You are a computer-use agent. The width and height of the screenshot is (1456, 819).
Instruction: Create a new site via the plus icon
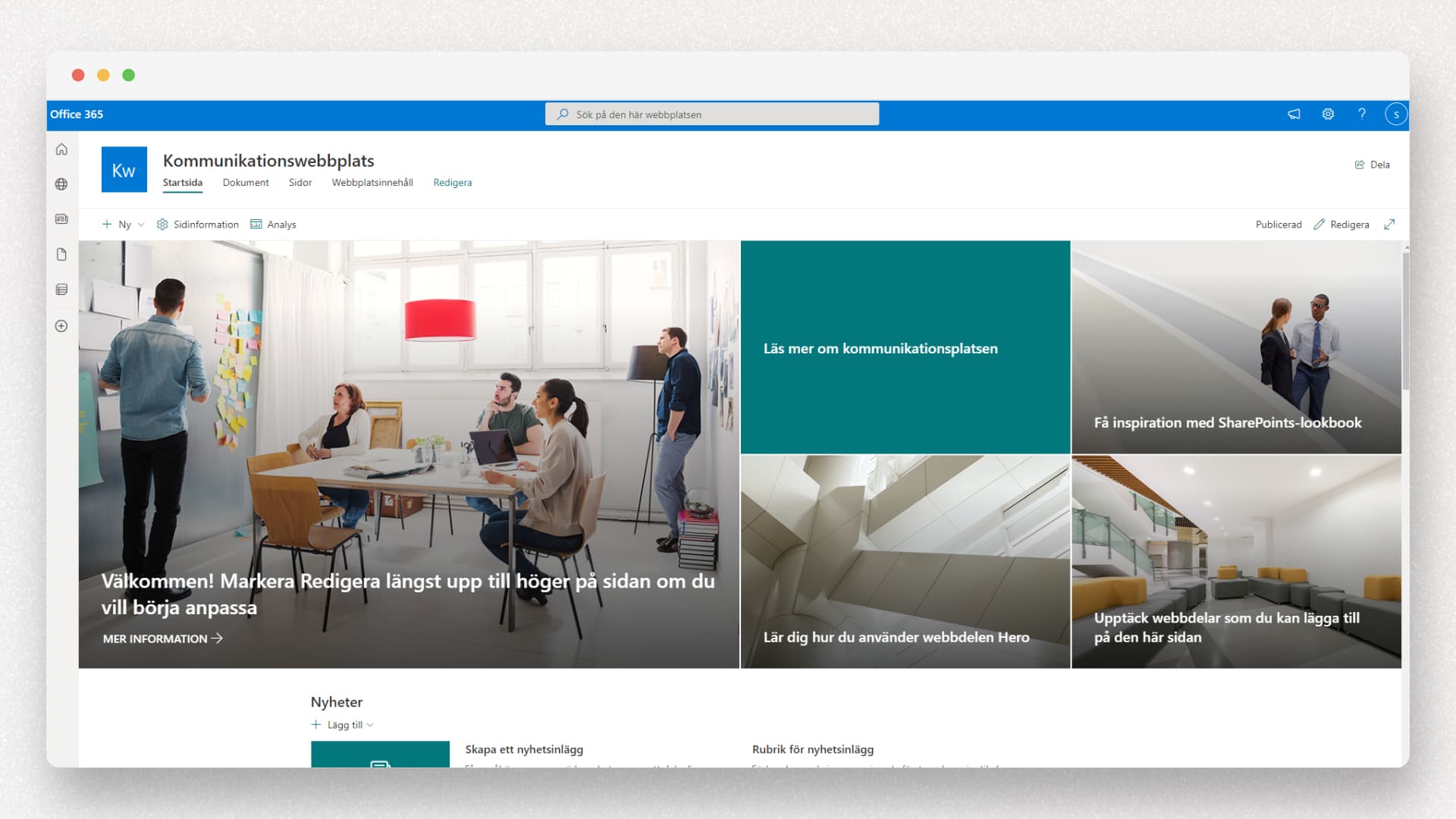click(x=61, y=325)
